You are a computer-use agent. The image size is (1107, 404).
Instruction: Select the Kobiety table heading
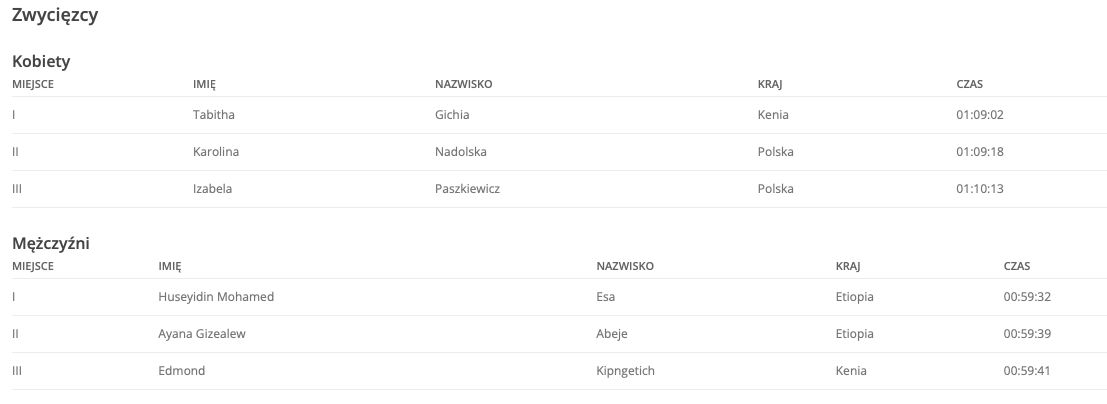click(x=41, y=61)
